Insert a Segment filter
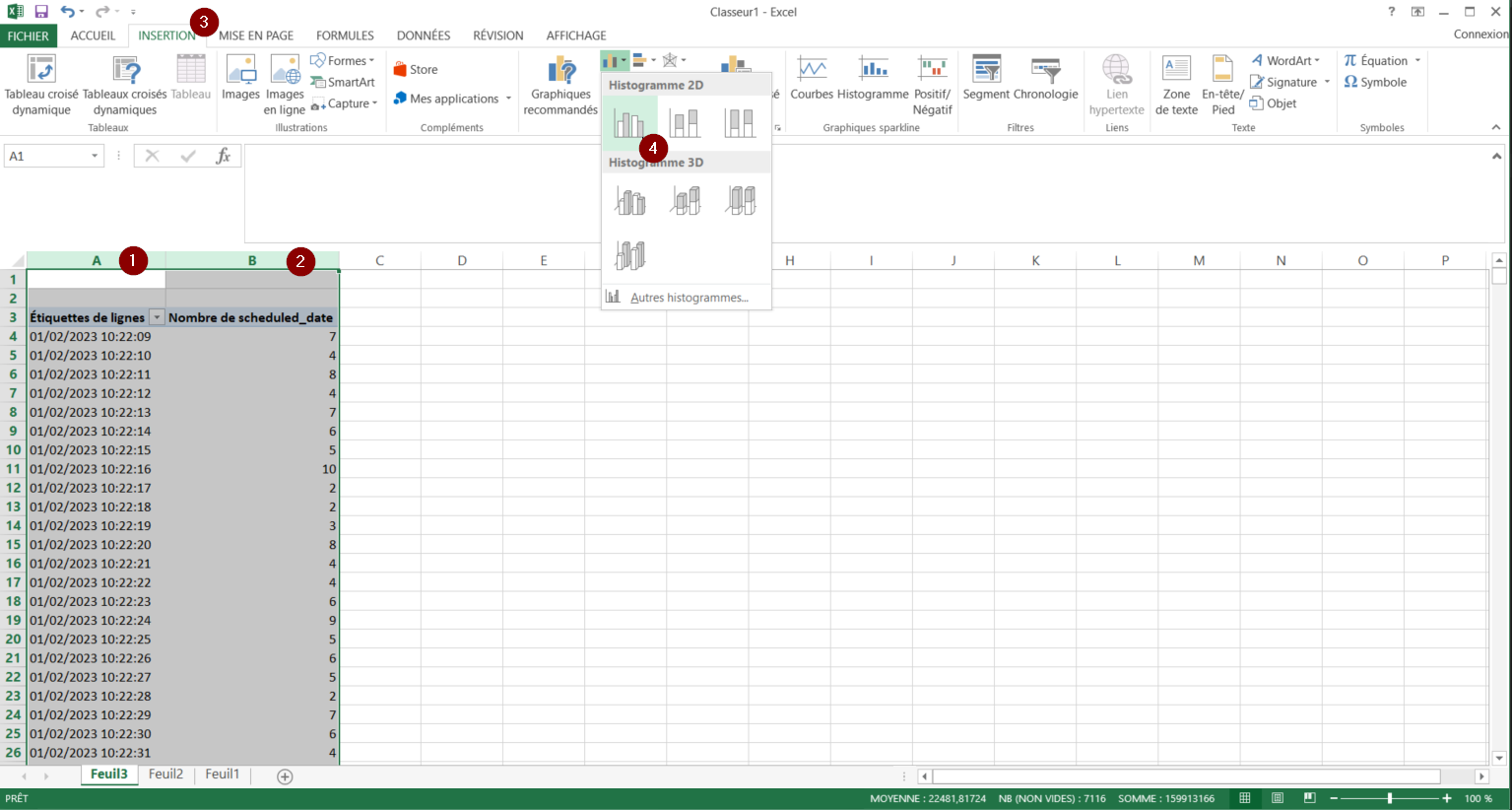The width and height of the screenshot is (1512, 810). click(986, 79)
